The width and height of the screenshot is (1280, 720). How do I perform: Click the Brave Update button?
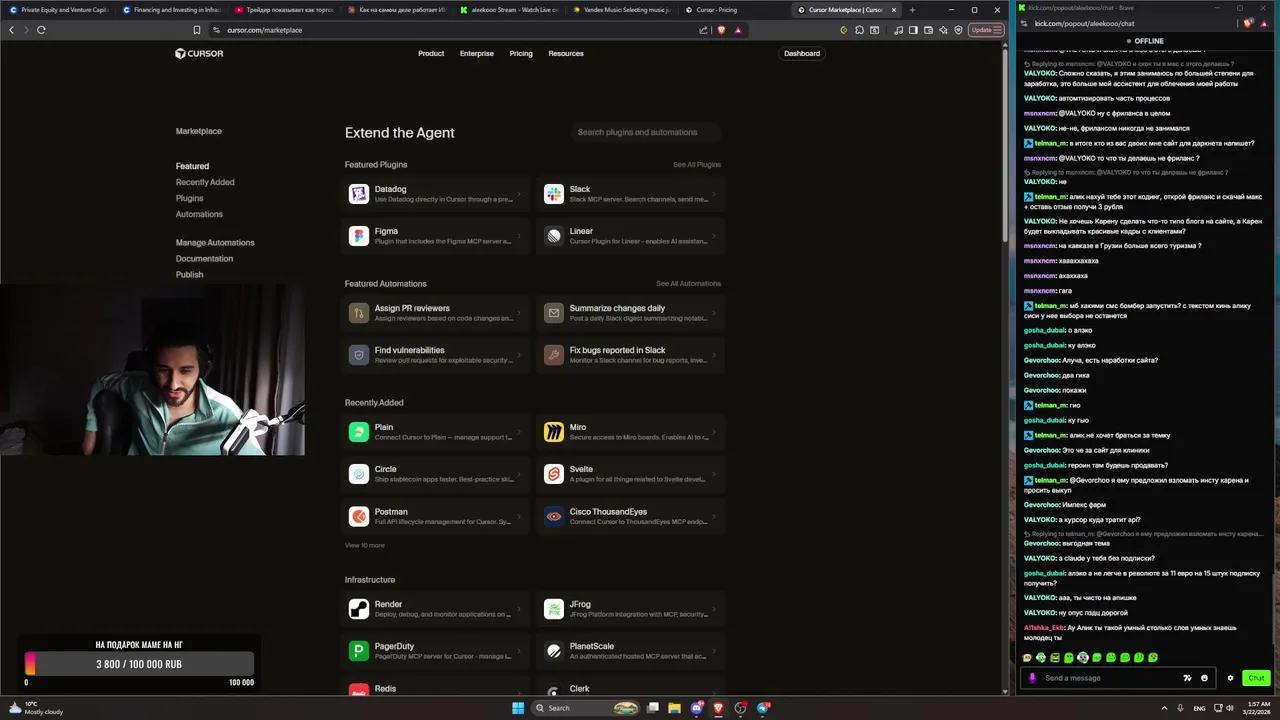pos(985,30)
